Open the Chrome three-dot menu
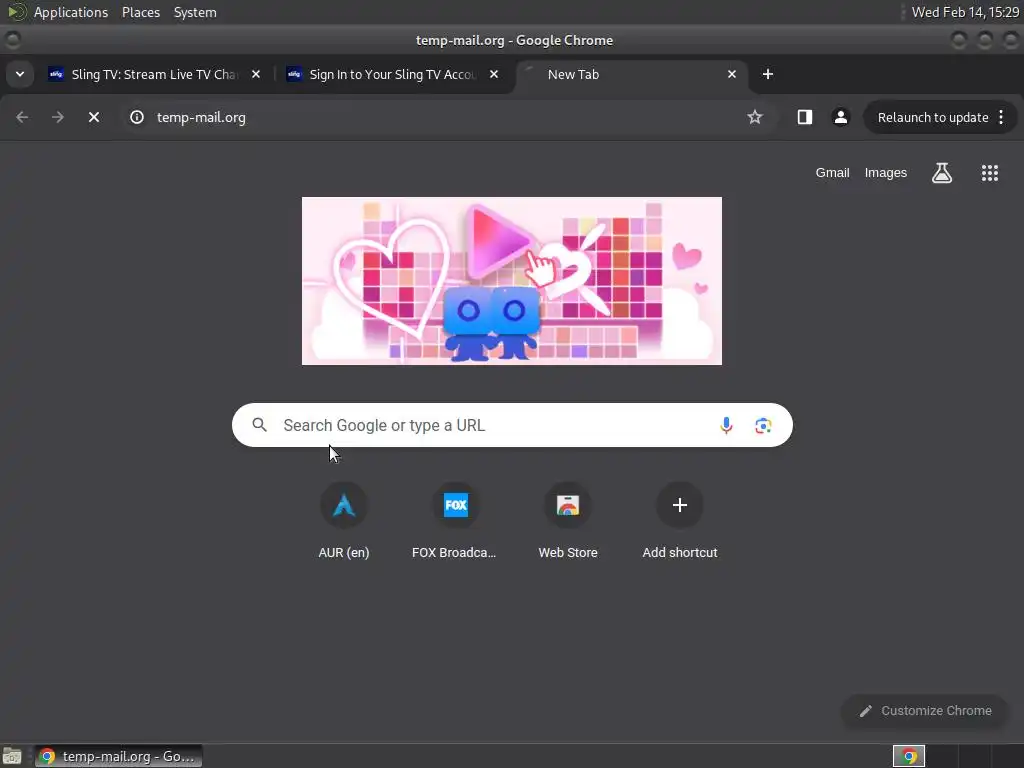This screenshot has height=768, width=1024. (x=1001, y=118)
